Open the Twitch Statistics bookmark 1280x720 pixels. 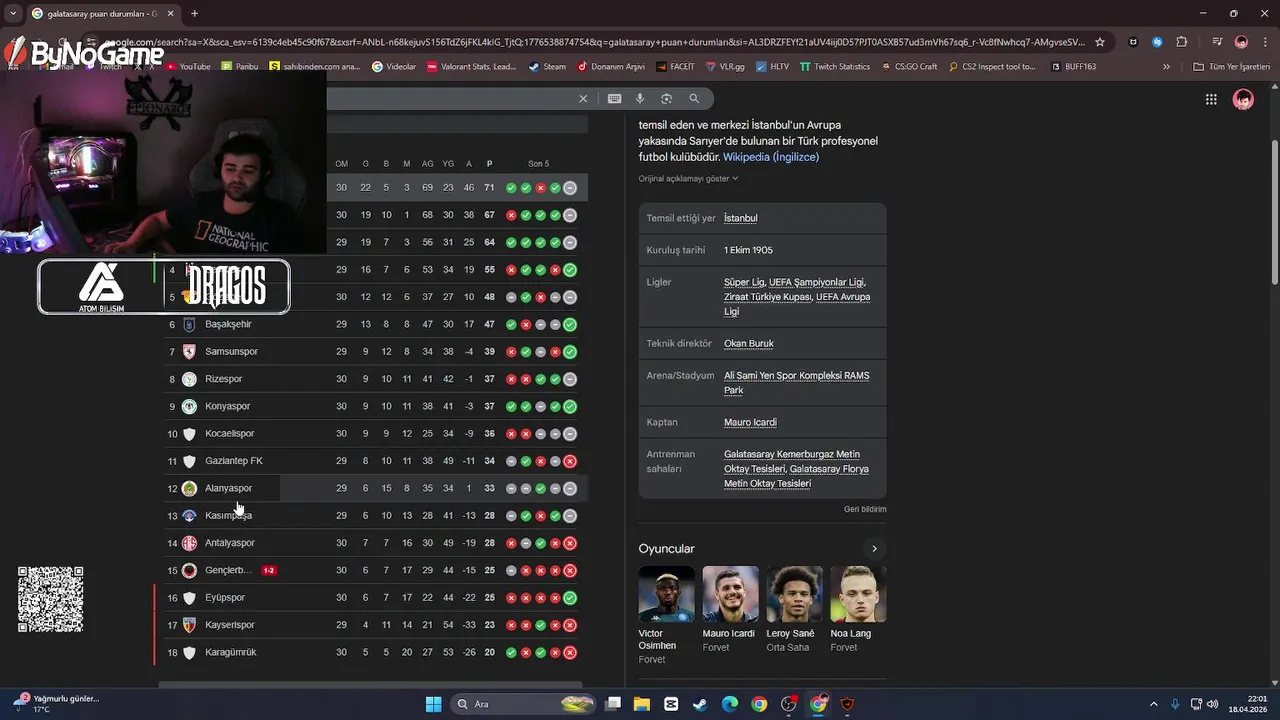[x=834, y=67]
